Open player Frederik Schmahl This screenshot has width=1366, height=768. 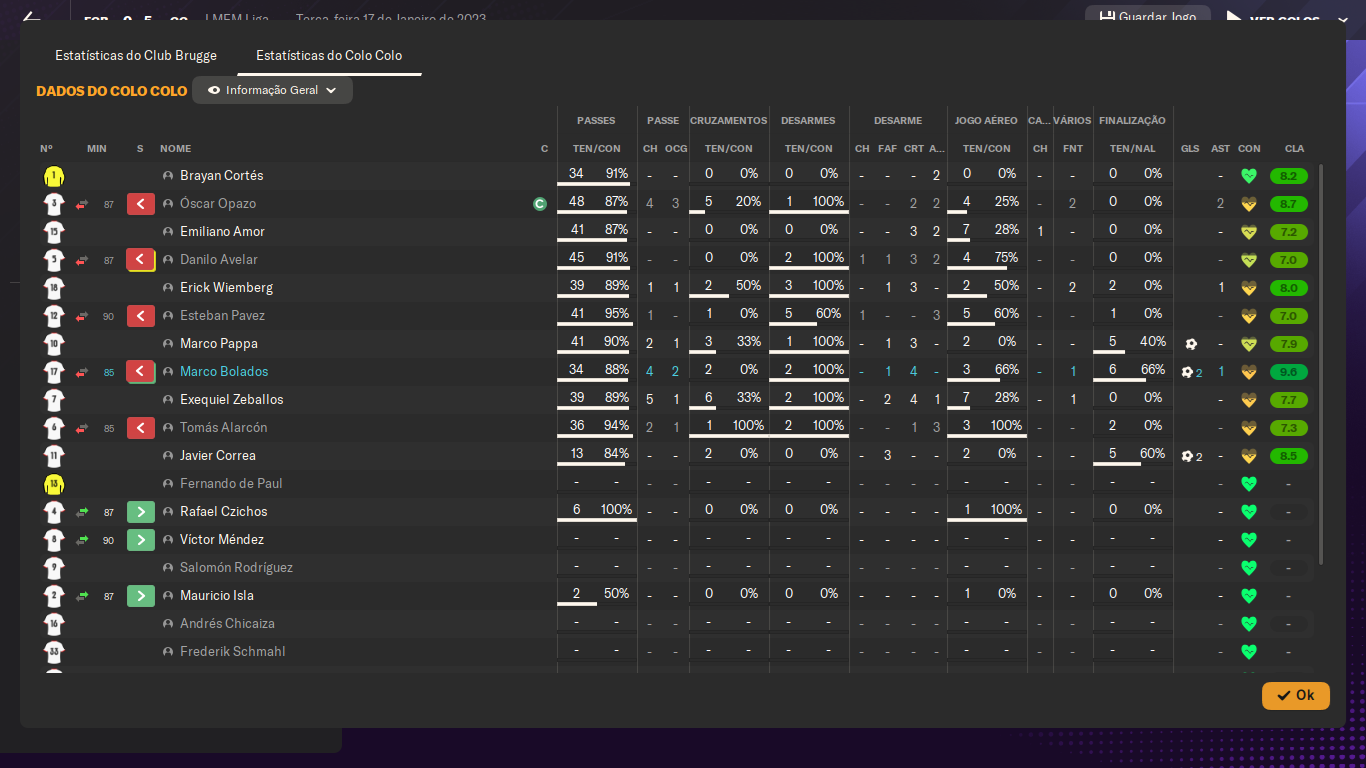[x=232, y=652]
